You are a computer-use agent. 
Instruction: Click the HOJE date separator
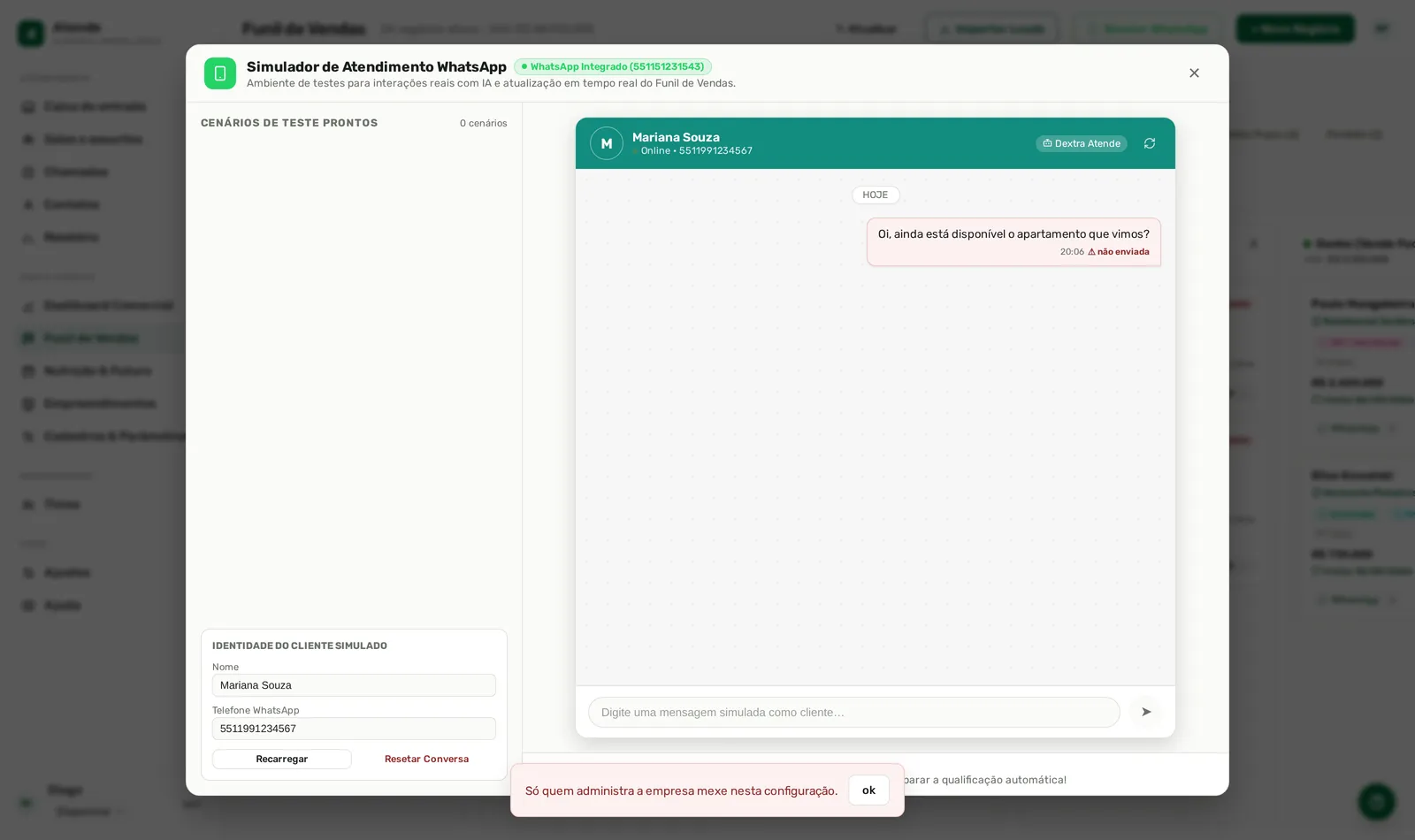click(x=876, y=195)
